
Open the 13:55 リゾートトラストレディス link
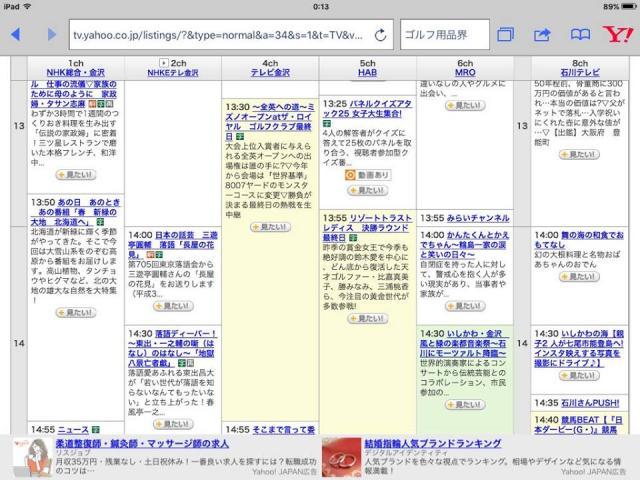tap(367, 227)
